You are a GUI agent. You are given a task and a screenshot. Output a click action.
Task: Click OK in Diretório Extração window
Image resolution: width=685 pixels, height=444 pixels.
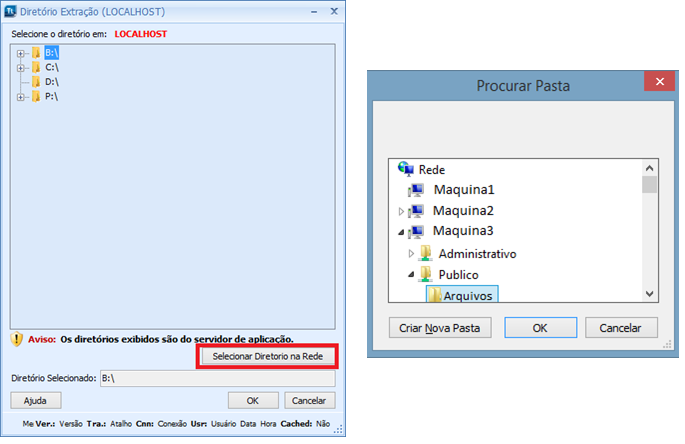point(253,400)
